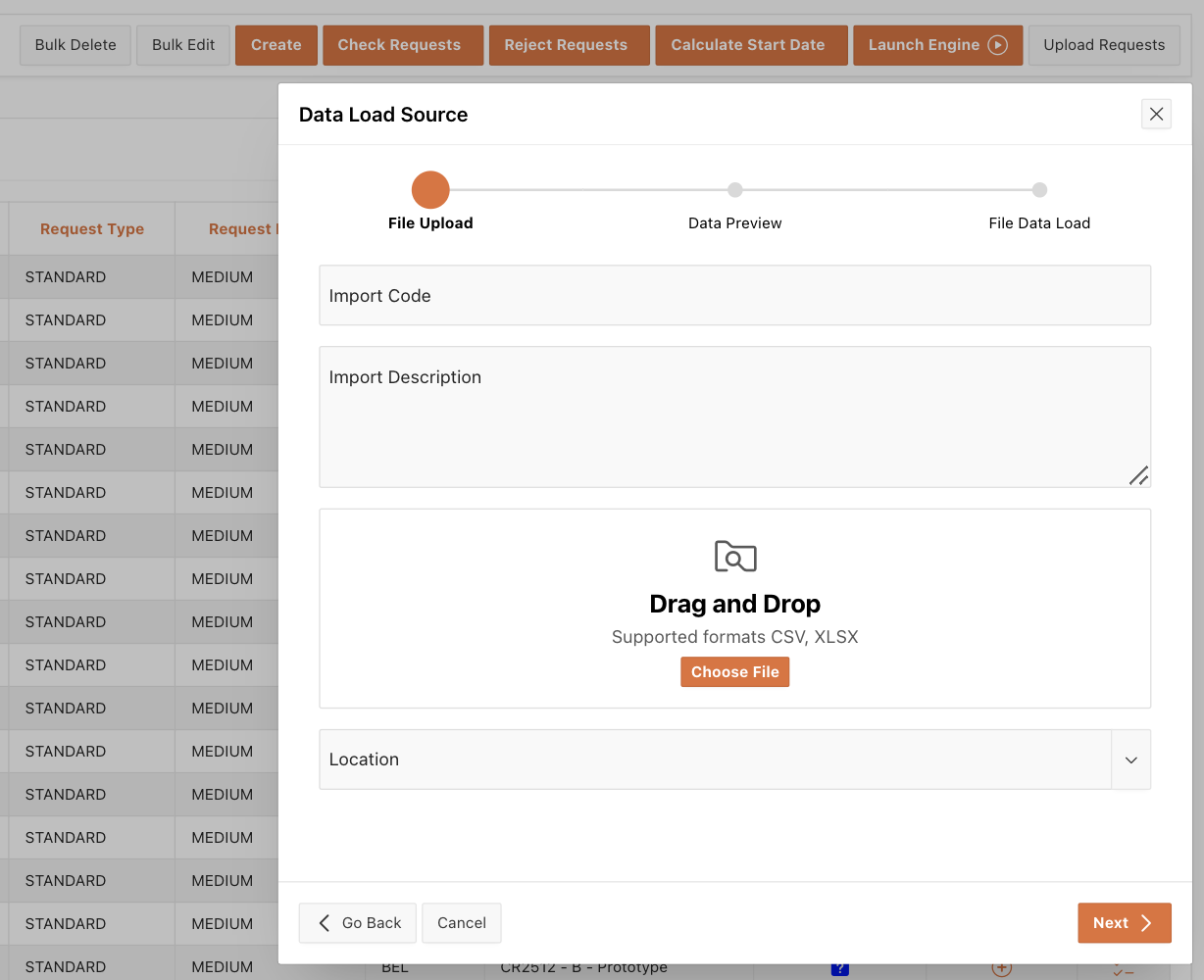
Task: Click the Drag and Drop heading
Action: (x=735, y=604)
